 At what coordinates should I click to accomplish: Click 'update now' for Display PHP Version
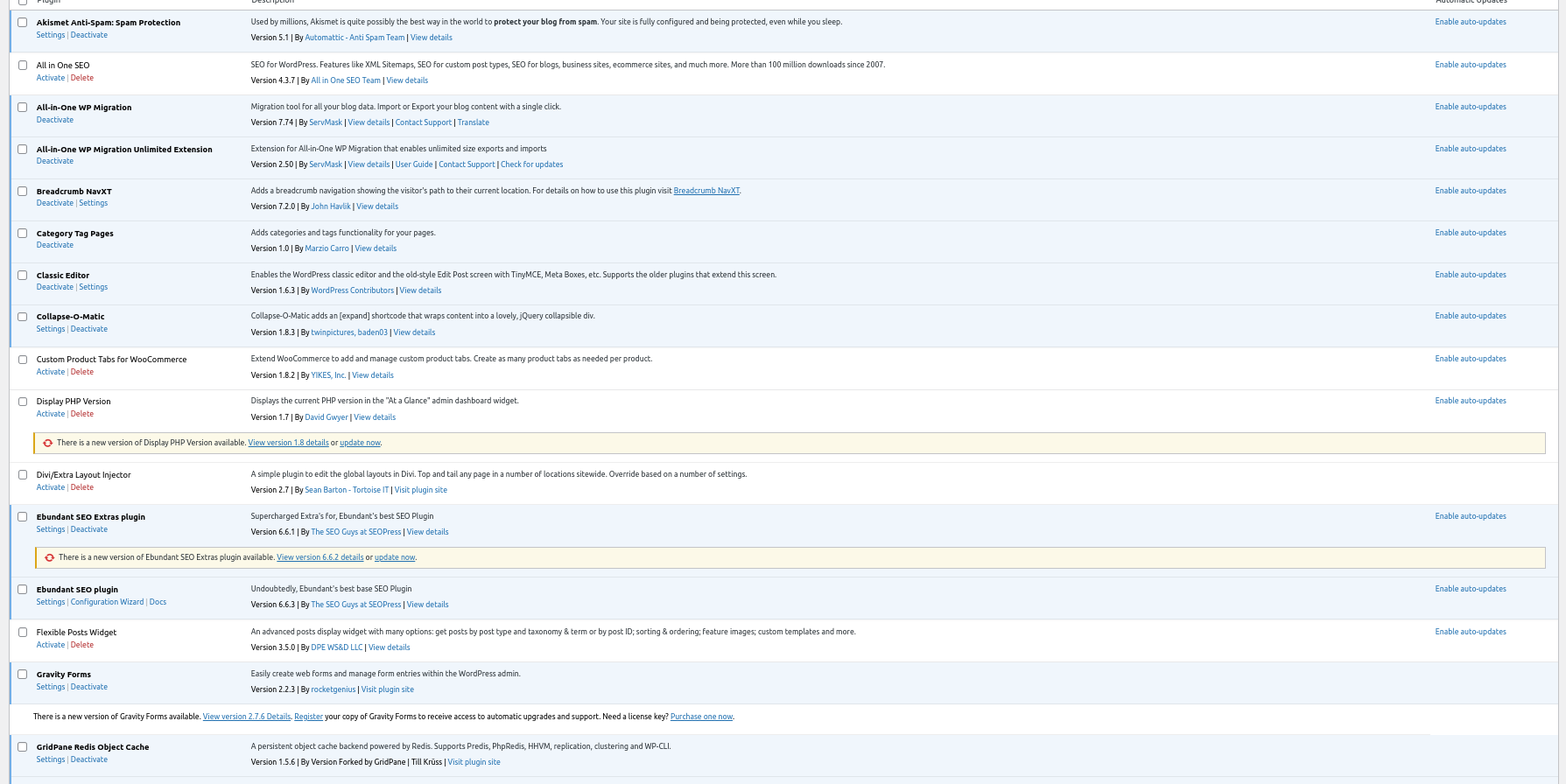pos(360,443)
